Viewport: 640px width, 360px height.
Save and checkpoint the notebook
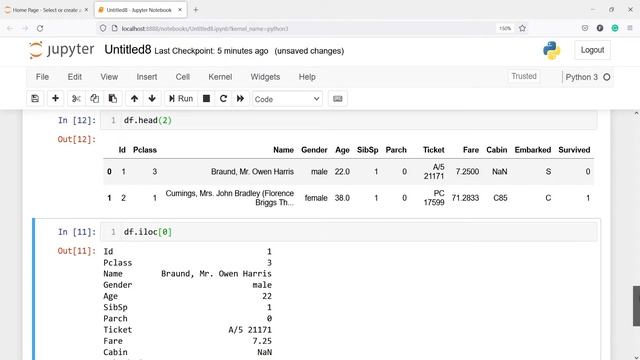click(35, 99)
